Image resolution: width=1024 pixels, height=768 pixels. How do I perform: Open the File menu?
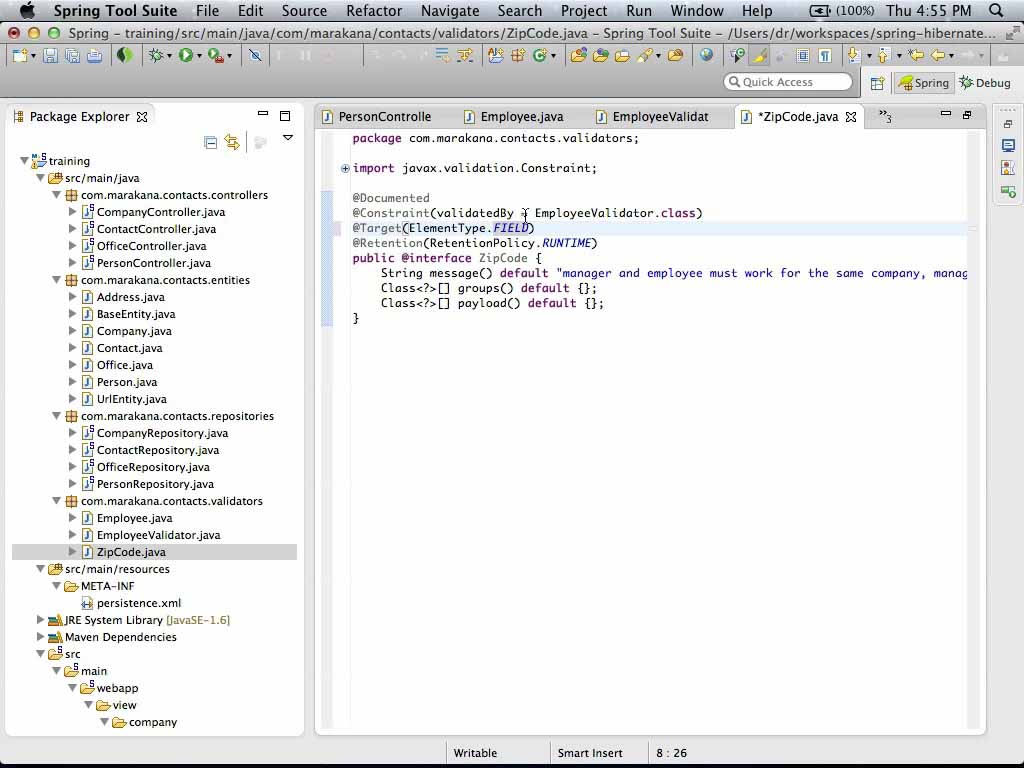coord(208,10)
